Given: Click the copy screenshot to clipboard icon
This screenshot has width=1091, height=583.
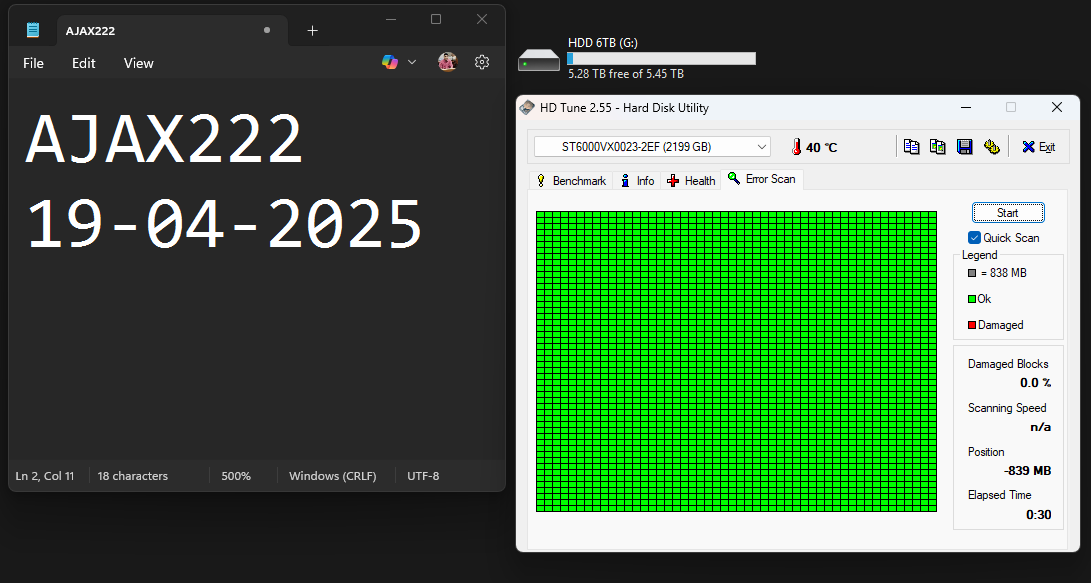Looking at the screenshot, I should pos(937,147).
